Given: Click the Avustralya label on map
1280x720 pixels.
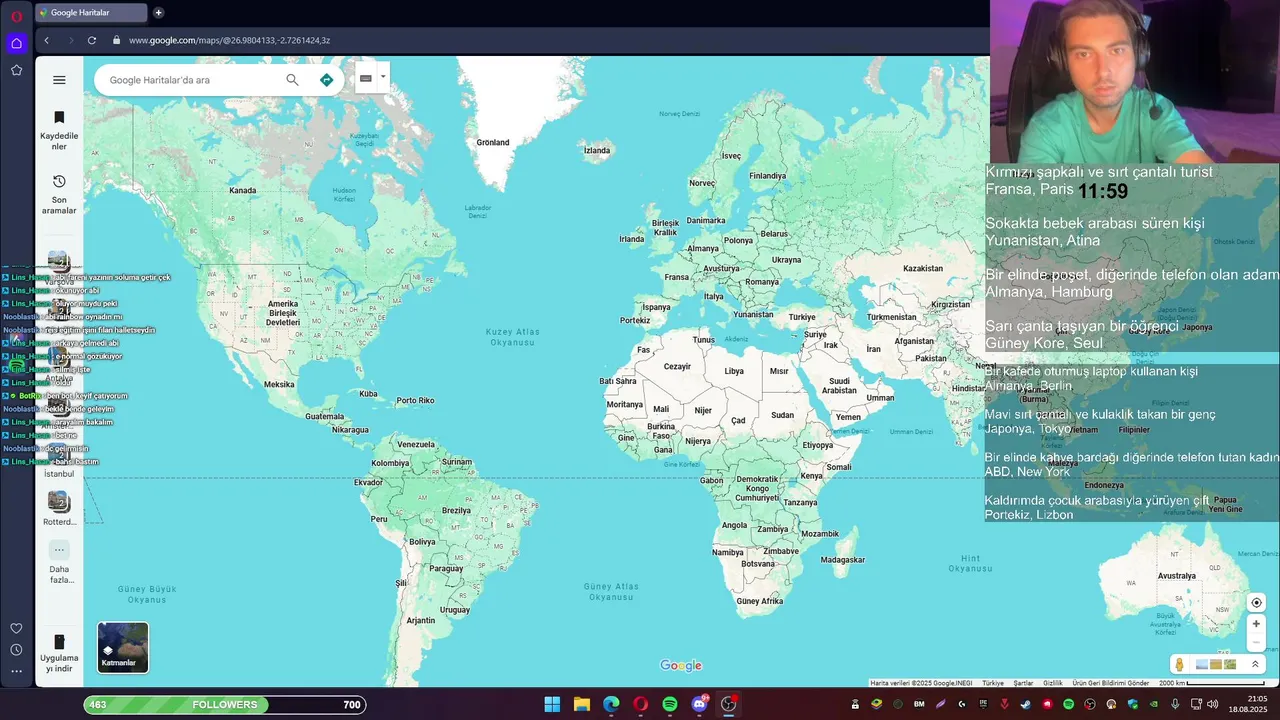Looking at the screenshot, I should tap(1177, 576).
